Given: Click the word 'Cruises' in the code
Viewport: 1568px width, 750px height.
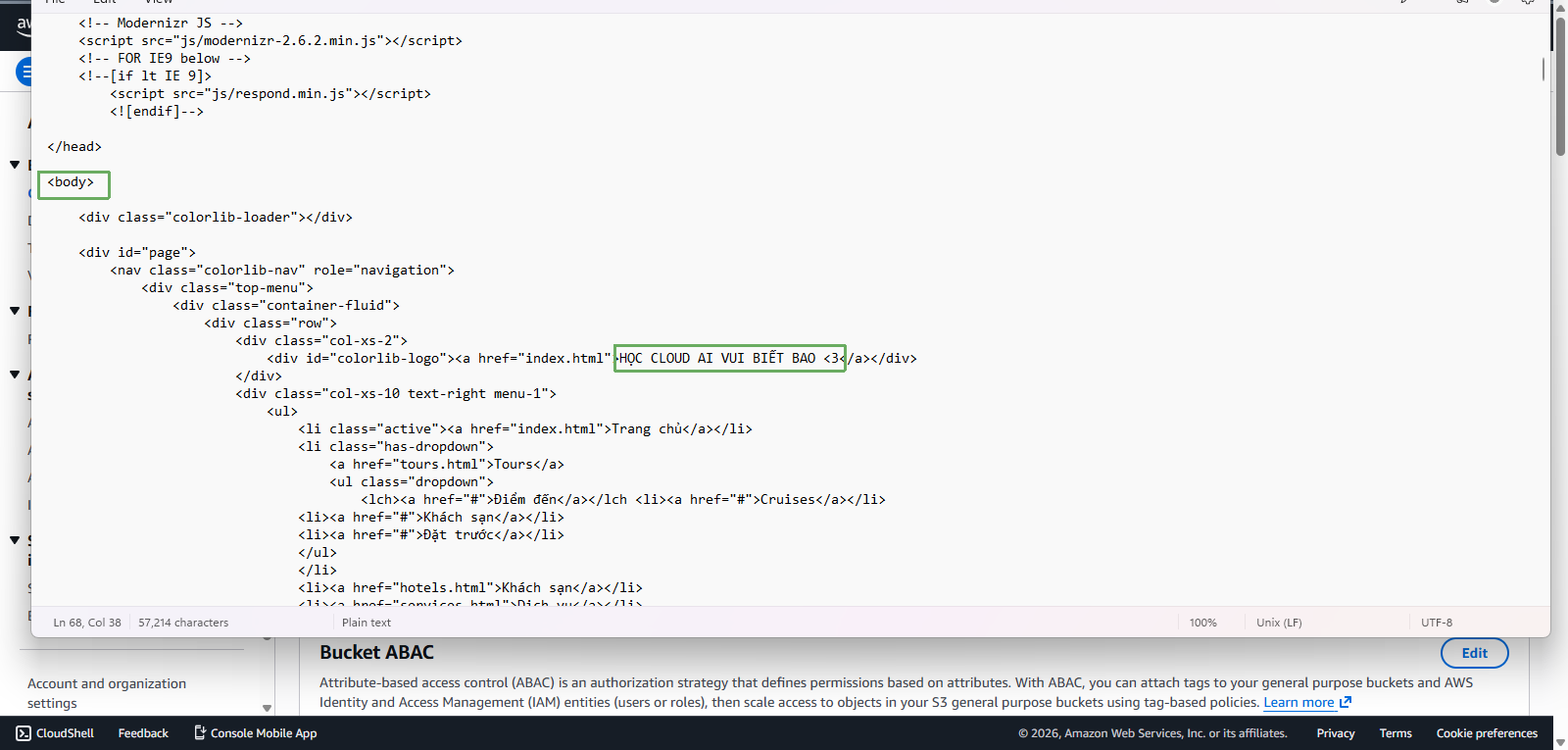Looking at the screenshot, I should 788,500.
